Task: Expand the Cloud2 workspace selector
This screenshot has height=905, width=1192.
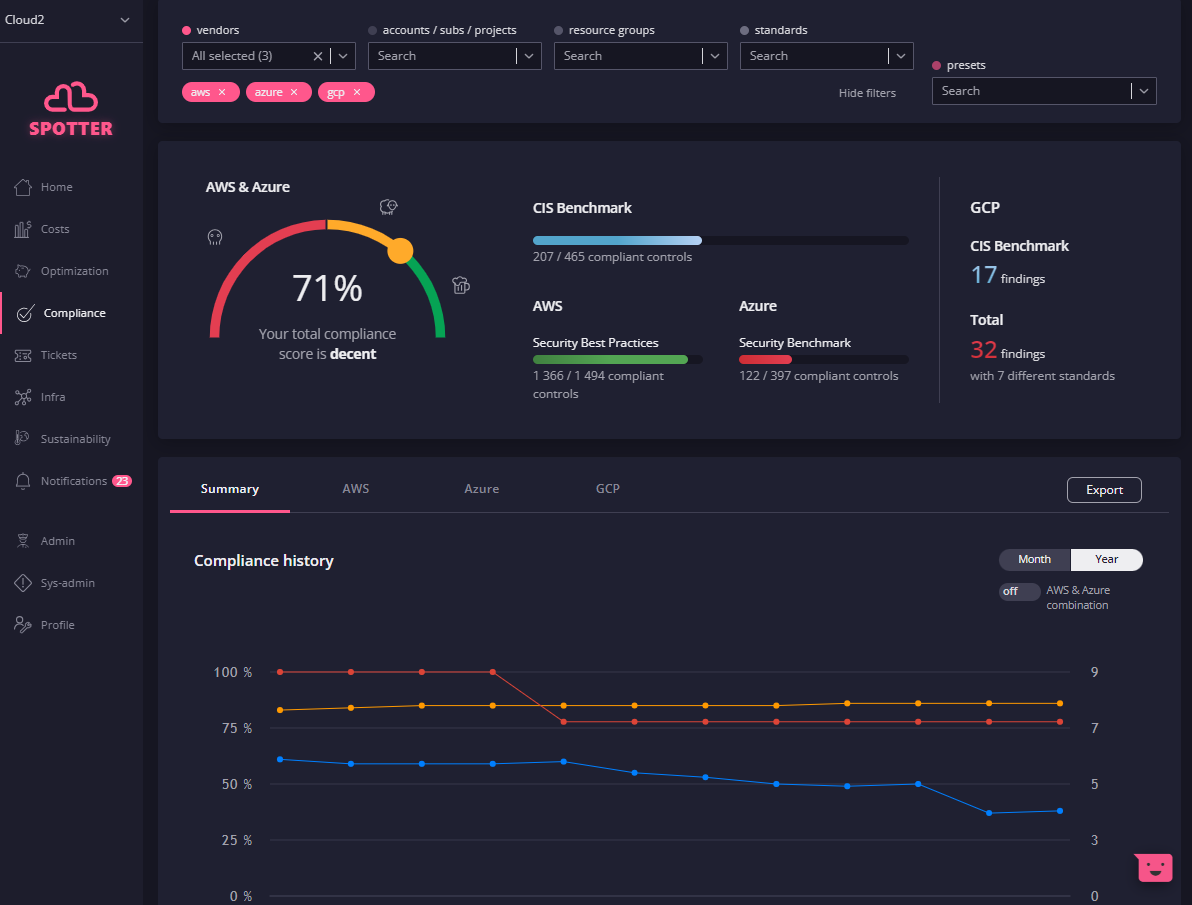Action: click(125, 20)
